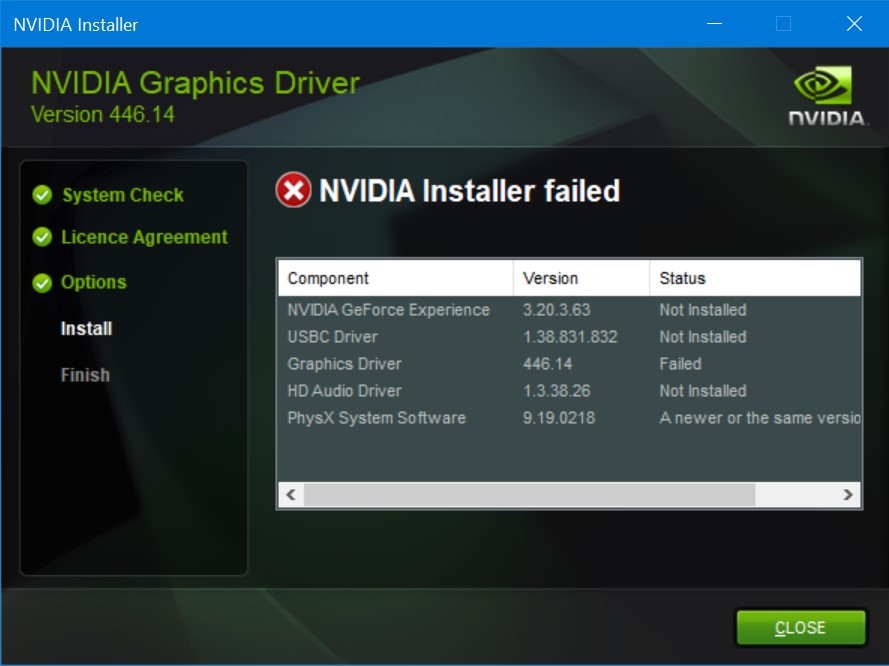
Task: Sort by Component column header
Action: pos(396,278)
